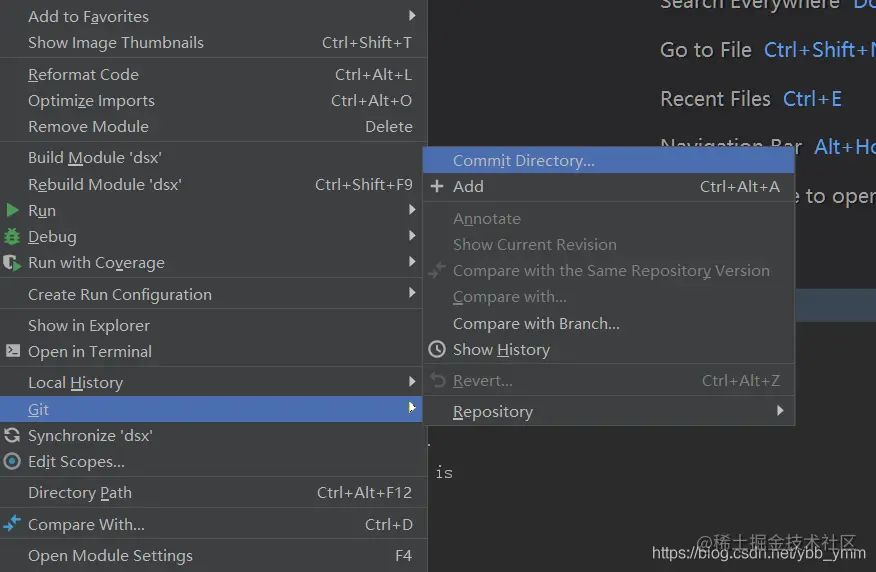Select Commit Directory from Git submenu

click(523, 160)
